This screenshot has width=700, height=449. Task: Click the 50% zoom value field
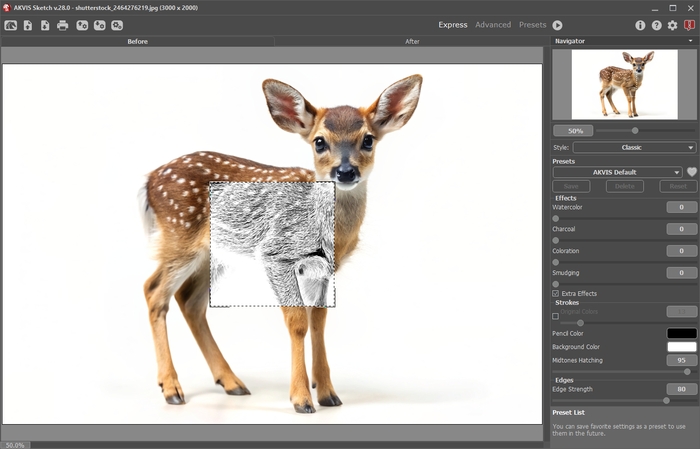click(x=573, y=131)
